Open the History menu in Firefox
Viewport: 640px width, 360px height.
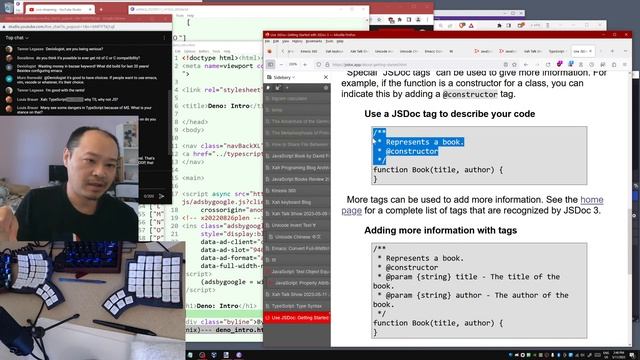pos(297,41)
